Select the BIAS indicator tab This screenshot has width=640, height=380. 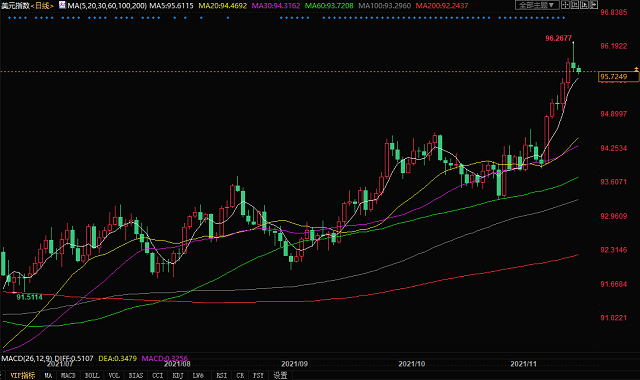136,376
